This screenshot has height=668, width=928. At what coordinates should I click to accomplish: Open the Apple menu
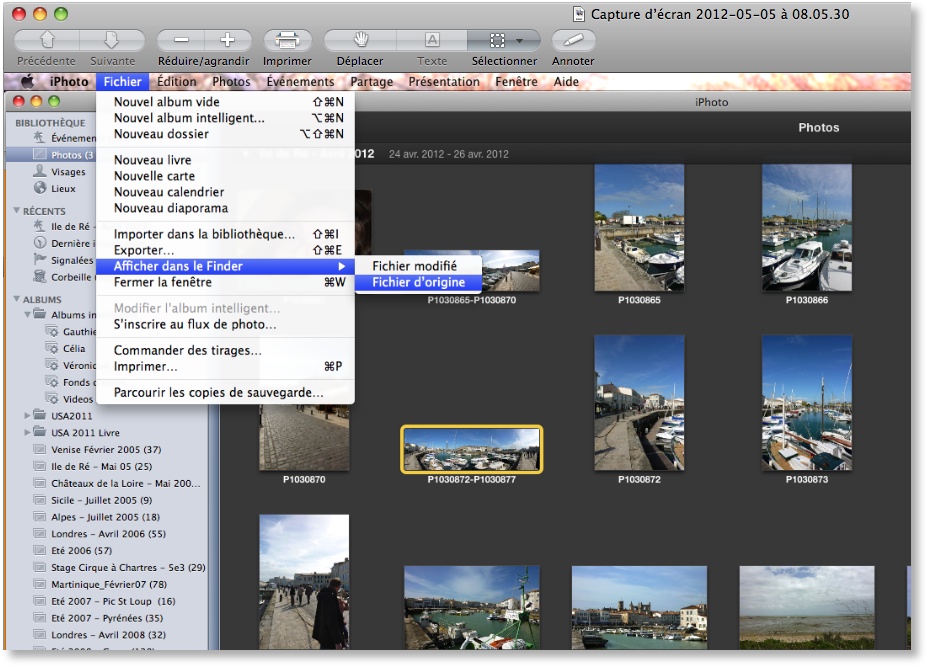27,82
